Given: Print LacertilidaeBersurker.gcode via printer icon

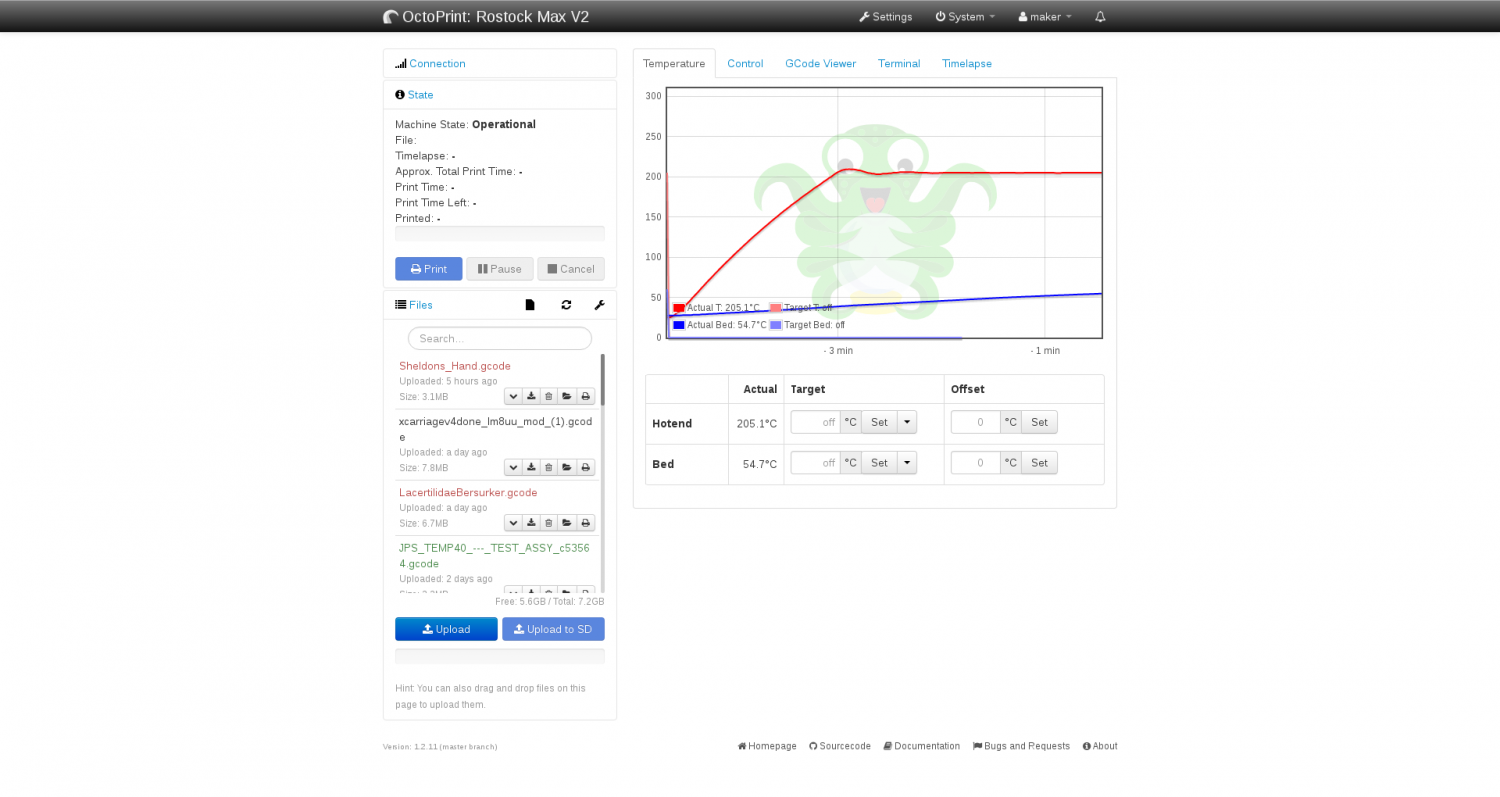Looking at the screenshot, I should click(586, 522).
